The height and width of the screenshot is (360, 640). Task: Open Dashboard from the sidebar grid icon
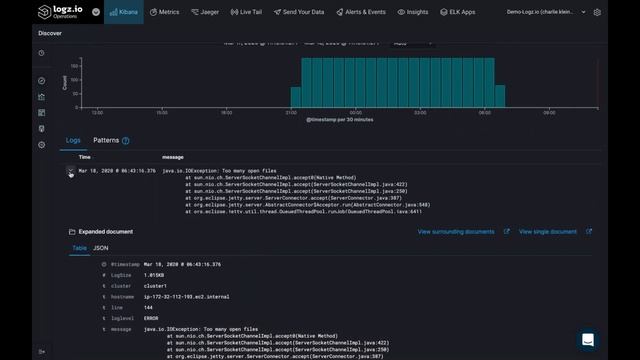tap(42, 113)
